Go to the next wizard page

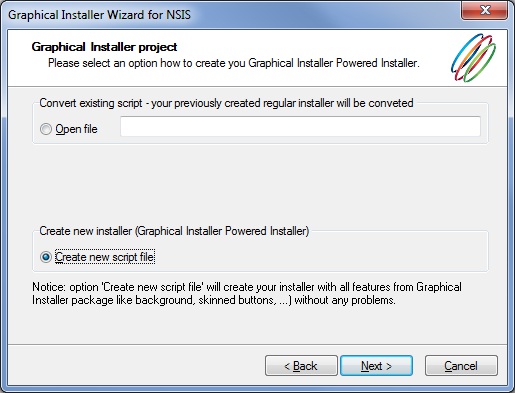pos(376,366)
